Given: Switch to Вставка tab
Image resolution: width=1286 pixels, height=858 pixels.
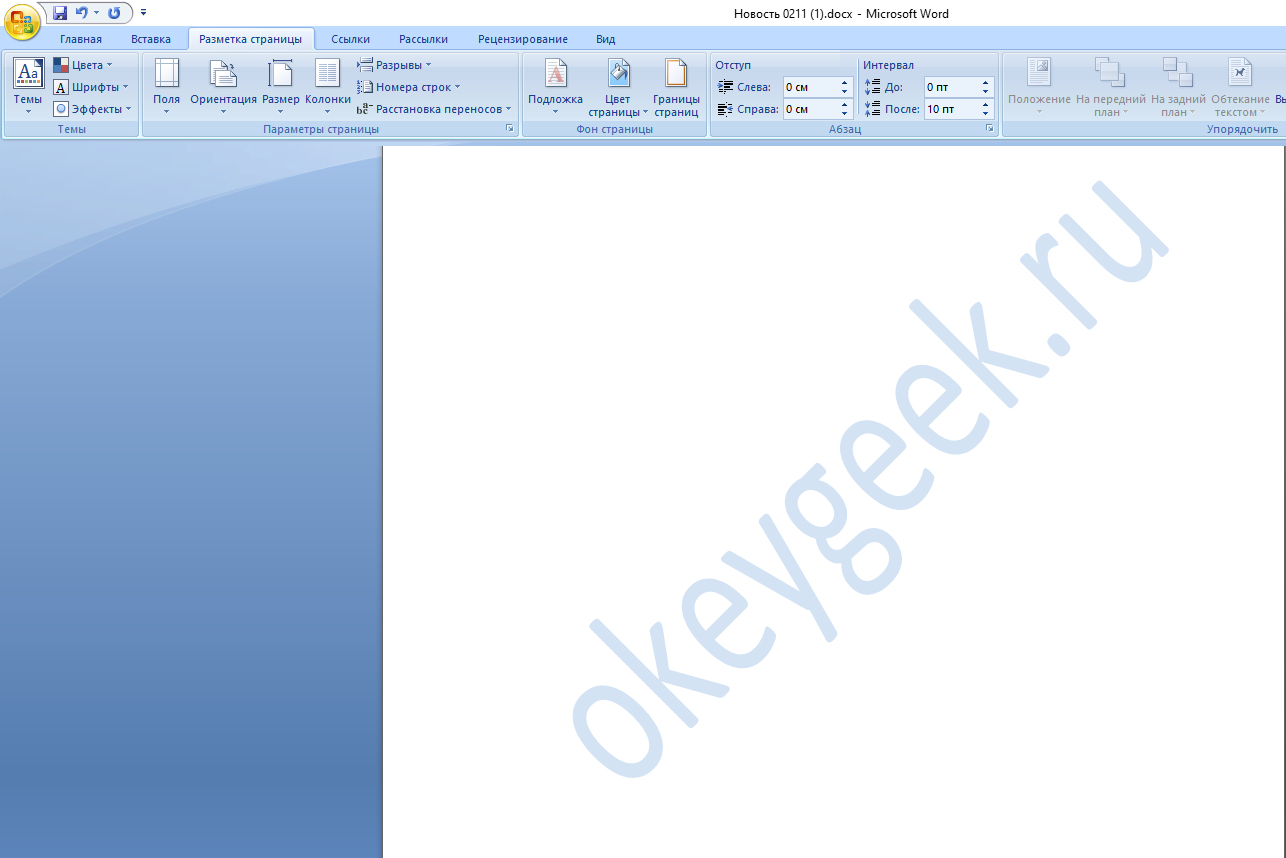Looking at the screenshot, I should coord(151,39).
